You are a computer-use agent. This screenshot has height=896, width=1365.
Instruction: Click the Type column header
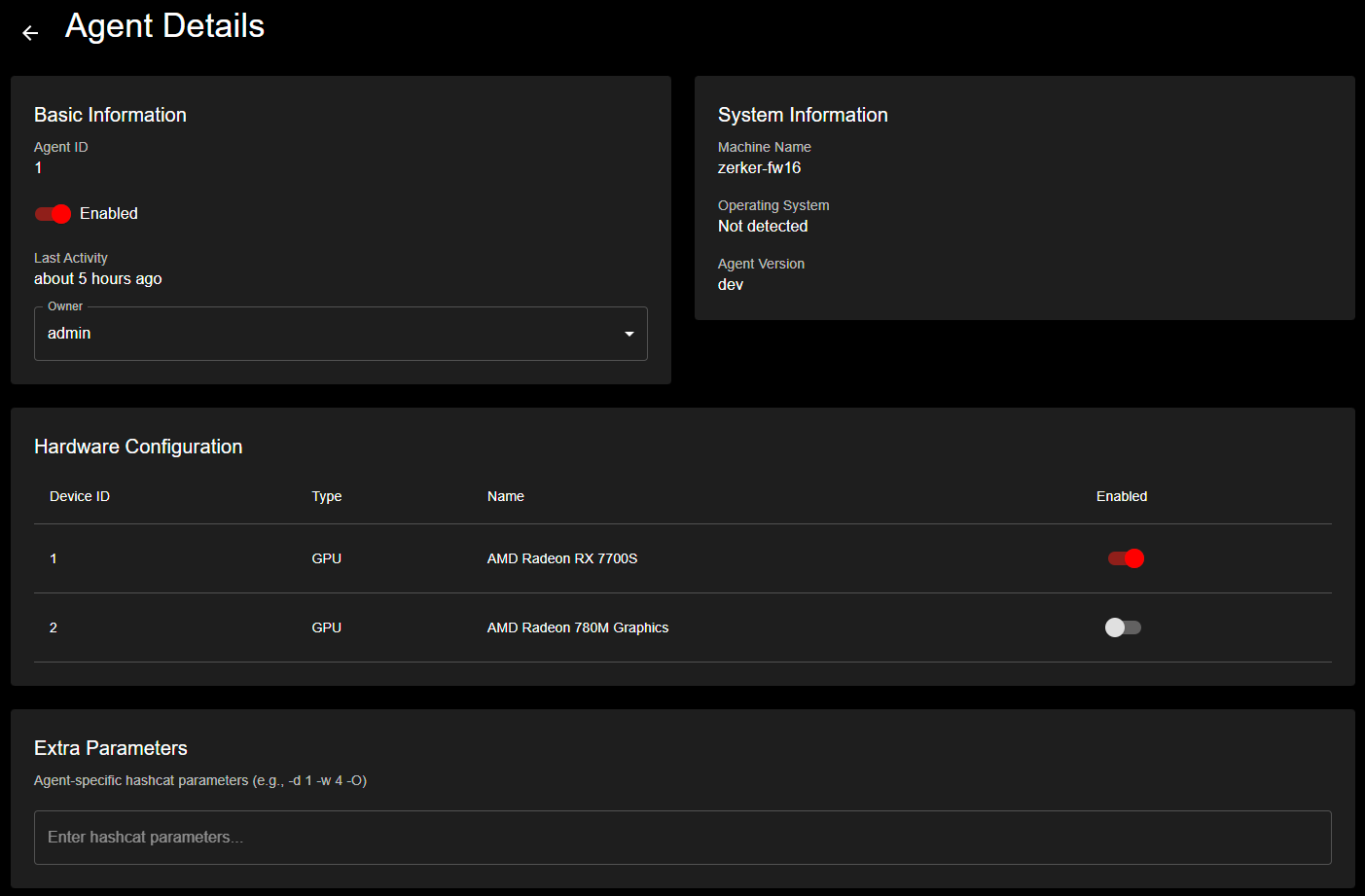[x=326, y=496]
